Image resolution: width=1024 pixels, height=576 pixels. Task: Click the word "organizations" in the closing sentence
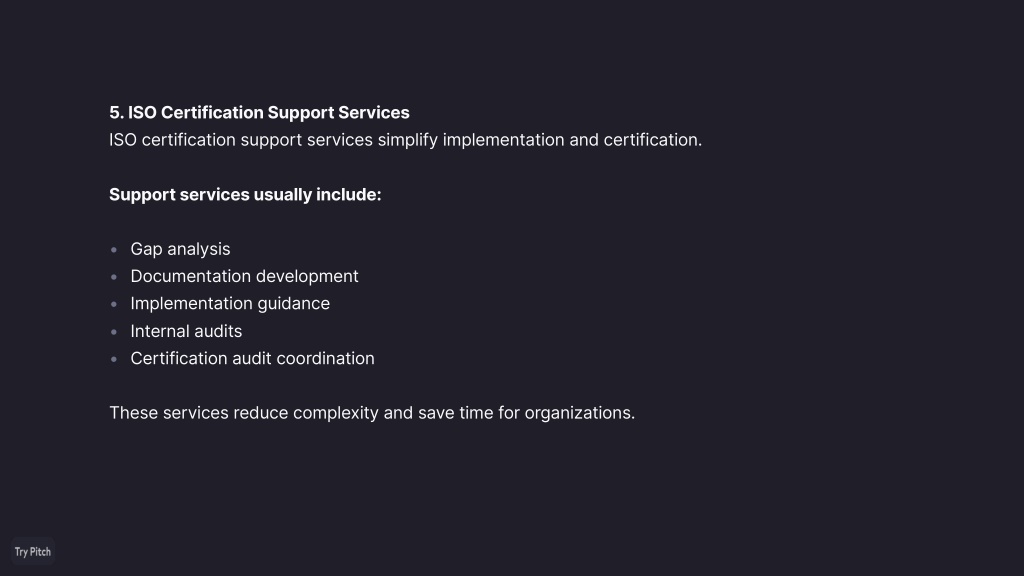pos(579,413)
